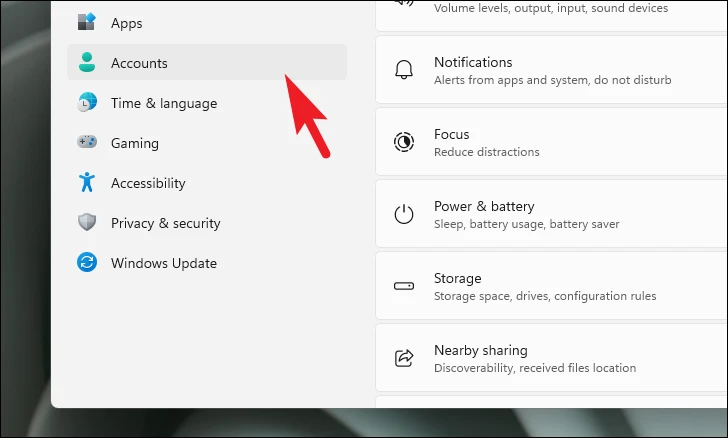Switch to Accessibility settings
The image size is (728, 438).
(x=207, y=183)
